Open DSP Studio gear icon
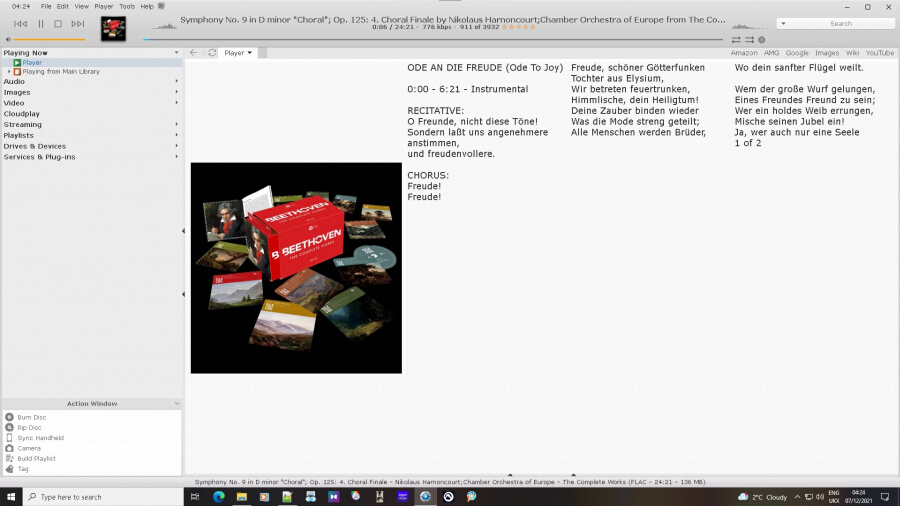 tap(762, 40)
